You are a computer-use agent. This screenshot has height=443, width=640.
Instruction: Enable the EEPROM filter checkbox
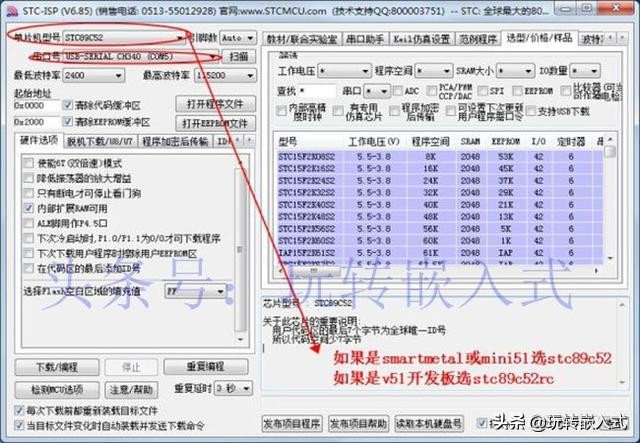pos(517,91)
